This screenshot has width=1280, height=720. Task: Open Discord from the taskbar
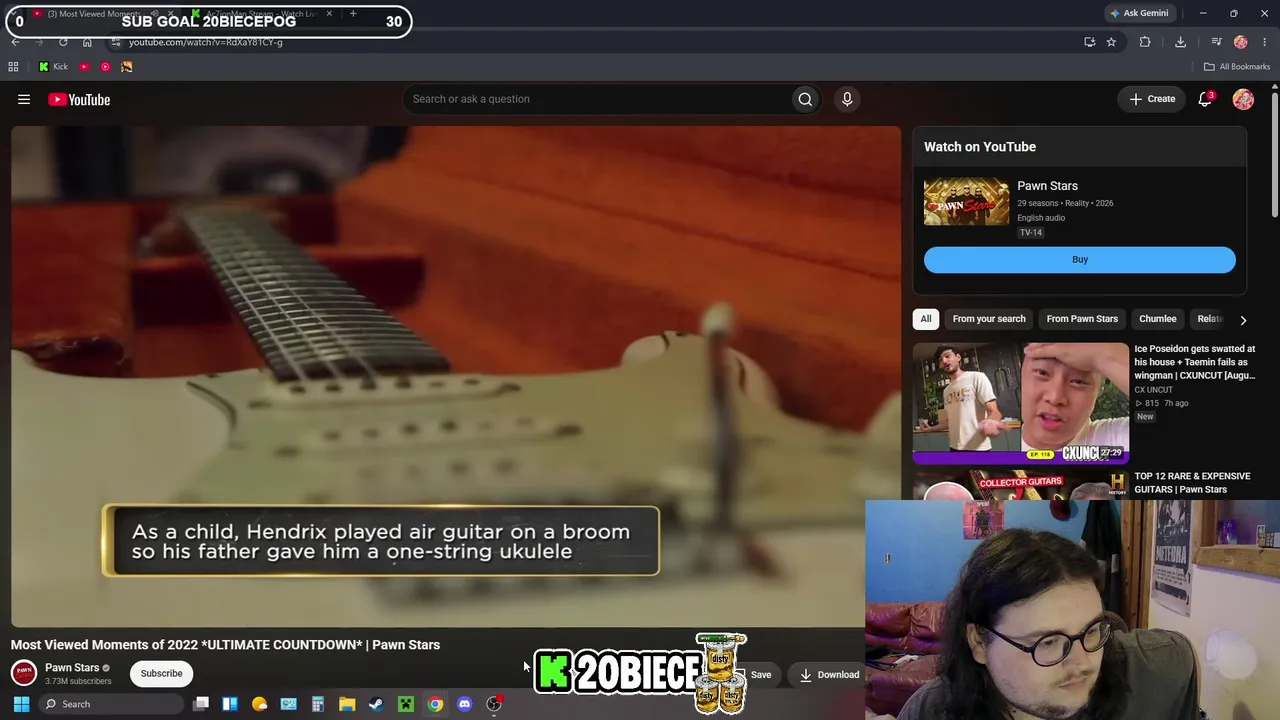(x=464, y=704)
